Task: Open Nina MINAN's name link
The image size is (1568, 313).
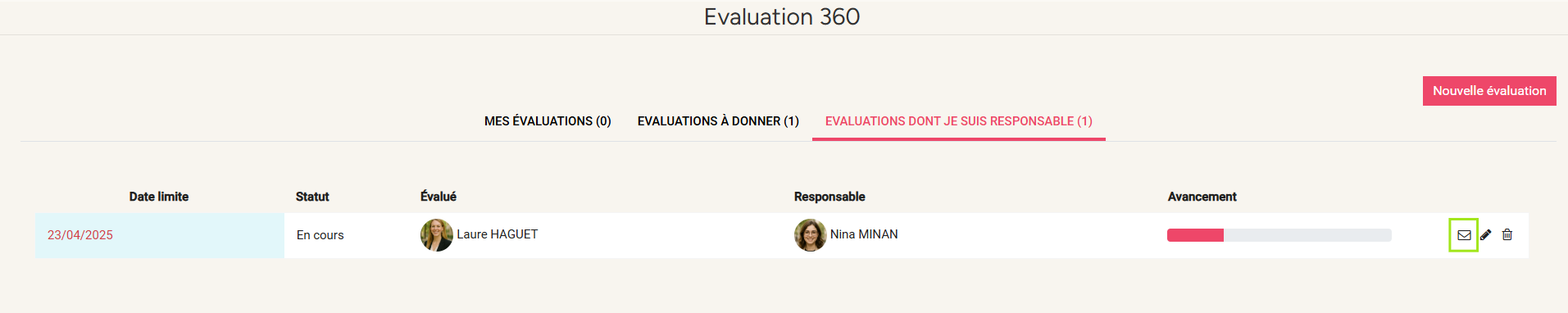Action: tap(864, 234)
